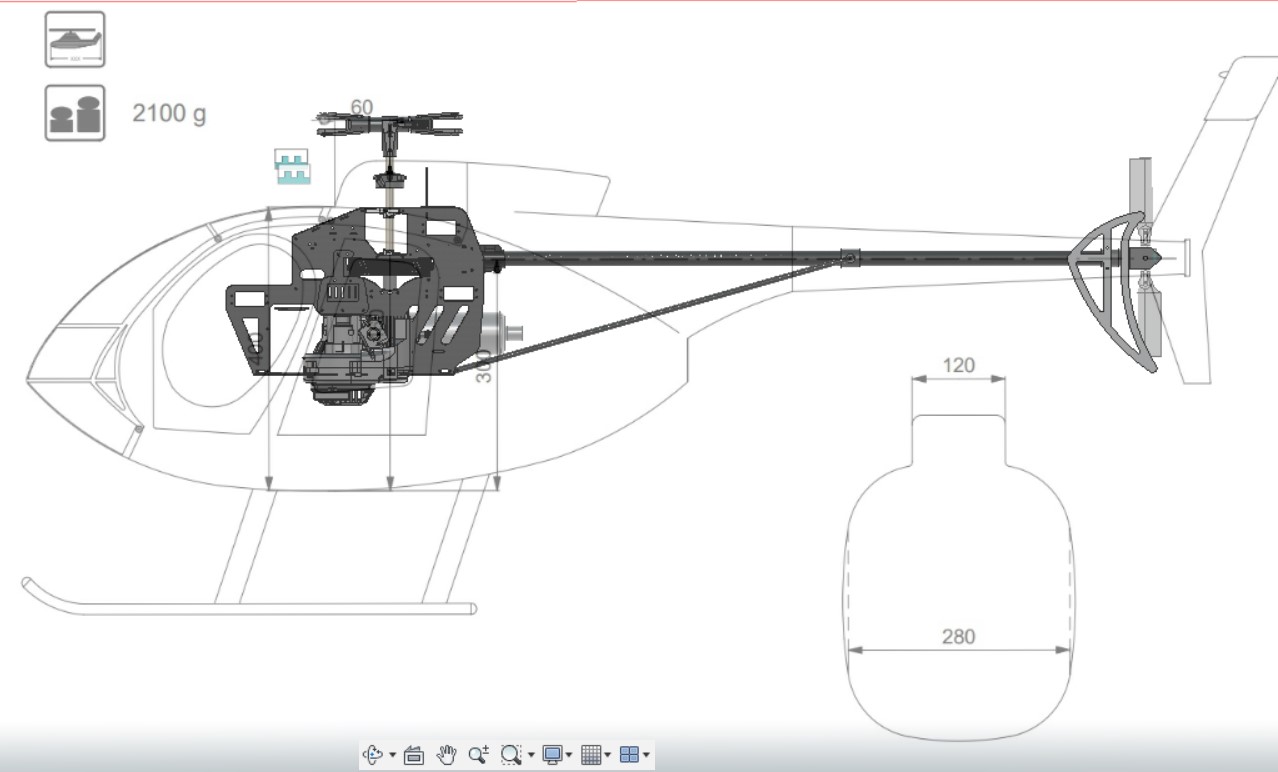The width and height of the screenshot is (1278, 772).
Task: Click the grid settings icon
Action: (x=591, y=755)
